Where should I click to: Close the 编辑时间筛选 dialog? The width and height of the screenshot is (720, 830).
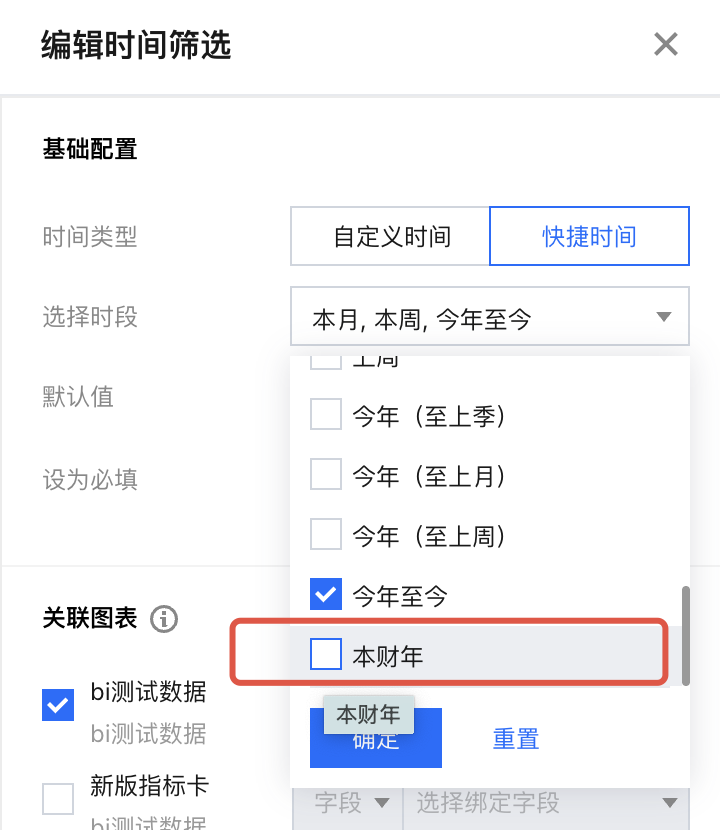click(665, 44)
